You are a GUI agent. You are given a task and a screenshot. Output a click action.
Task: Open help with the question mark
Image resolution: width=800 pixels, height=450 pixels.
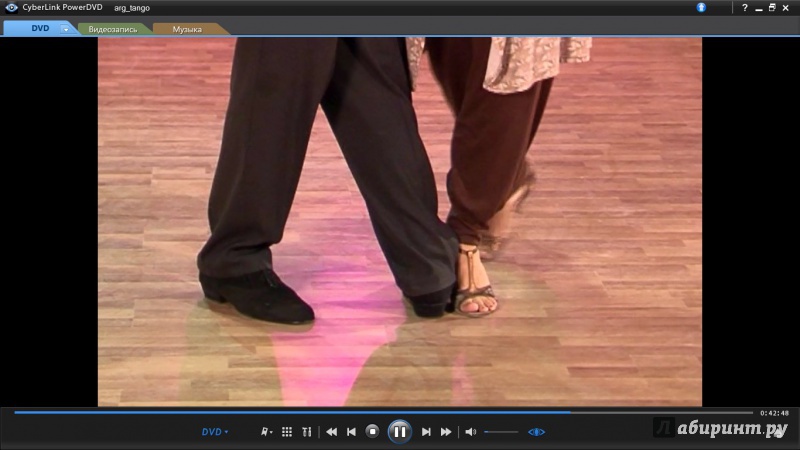tap(744, 8)
